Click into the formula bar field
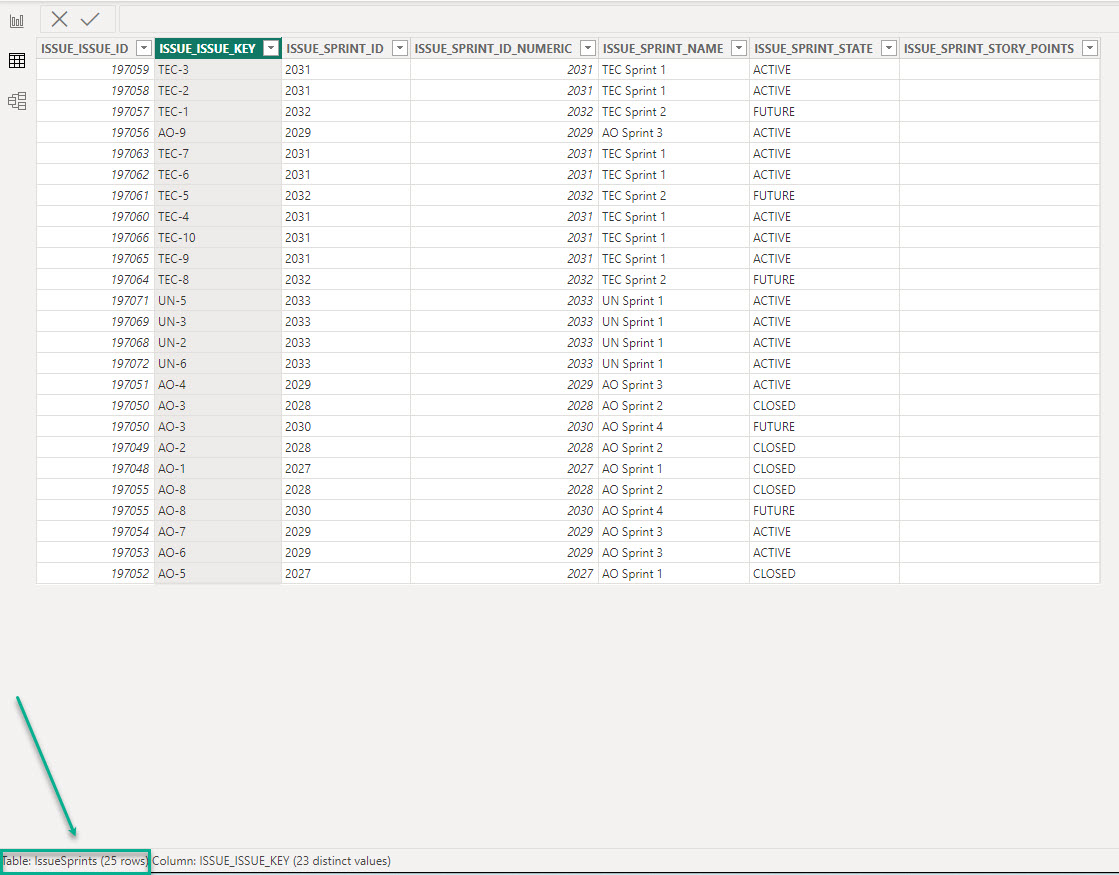1119x875 pixels. point(600,19)
